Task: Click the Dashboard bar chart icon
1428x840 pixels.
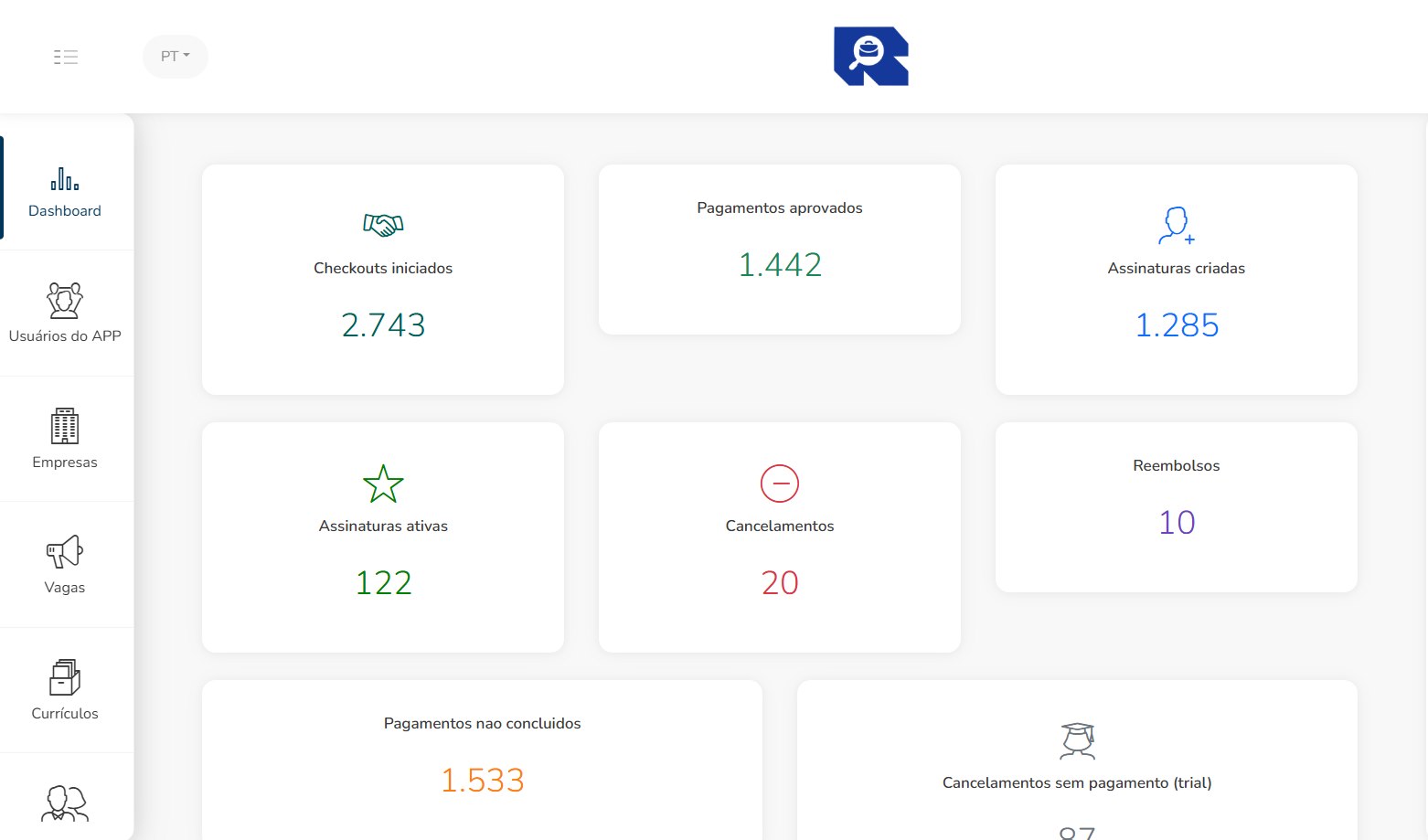Action: (x=65, y=178)
